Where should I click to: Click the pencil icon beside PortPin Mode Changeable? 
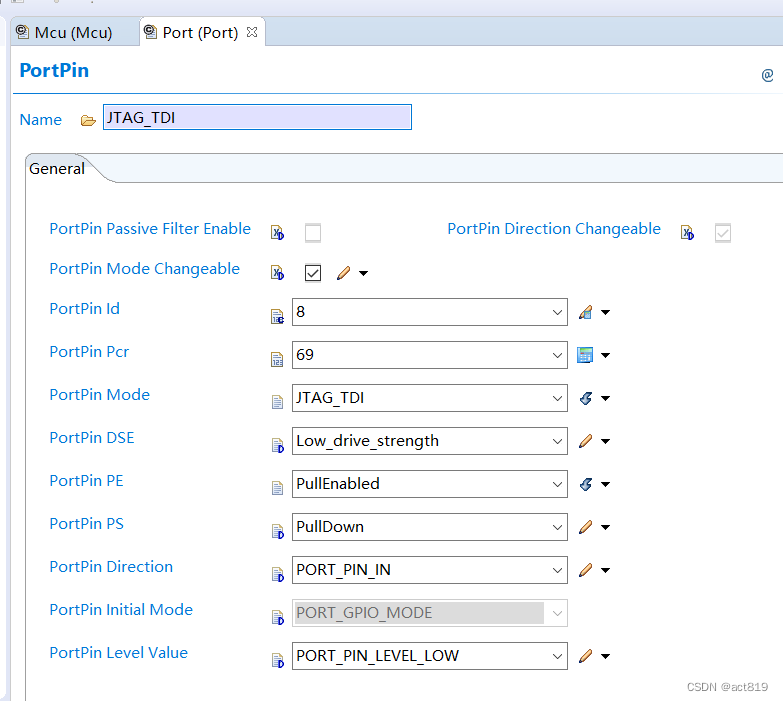click(x=344, y=273)
